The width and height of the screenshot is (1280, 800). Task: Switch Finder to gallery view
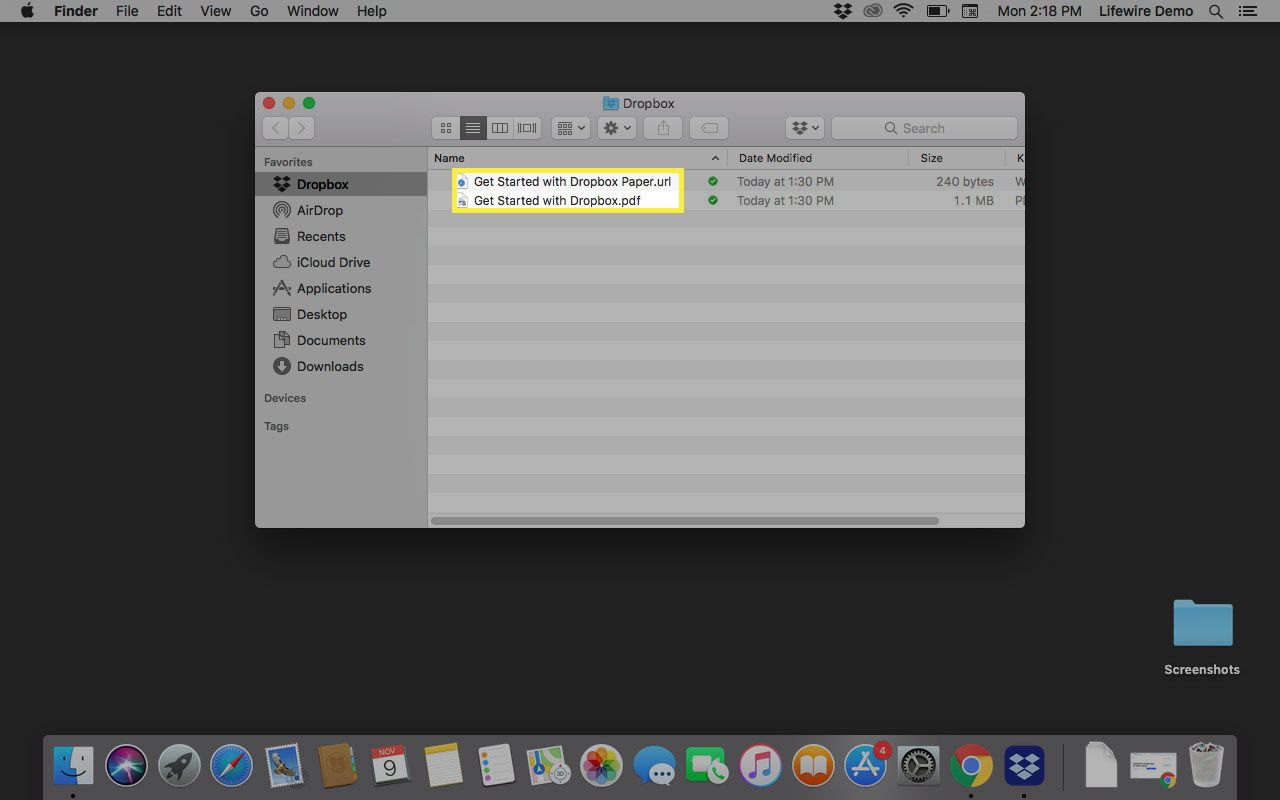point(527,128)
